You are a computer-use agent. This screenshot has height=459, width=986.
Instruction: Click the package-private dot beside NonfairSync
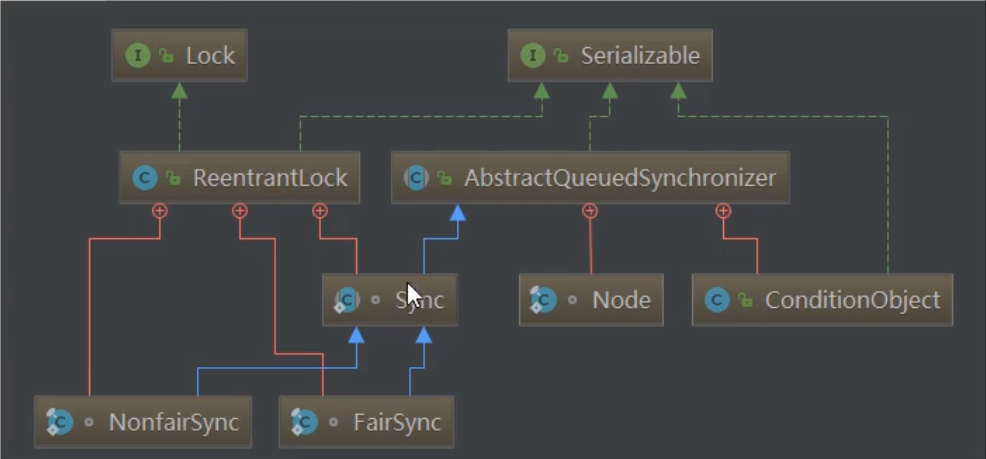tap(89, 422)
